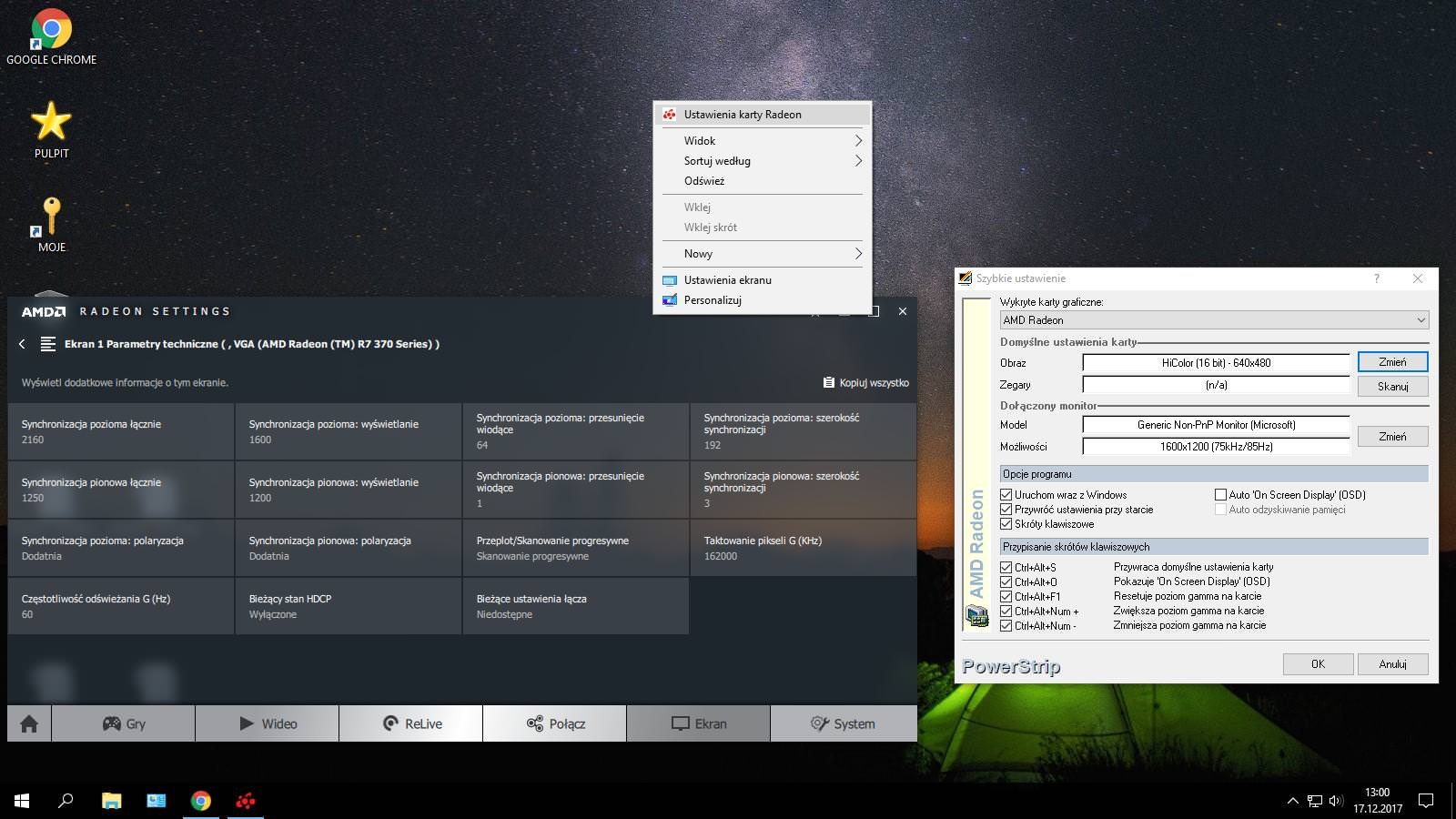Enable Auto 'On Screen Display' (OSD)
The height and width of the screenshot is (819, 1456).
1220,495
